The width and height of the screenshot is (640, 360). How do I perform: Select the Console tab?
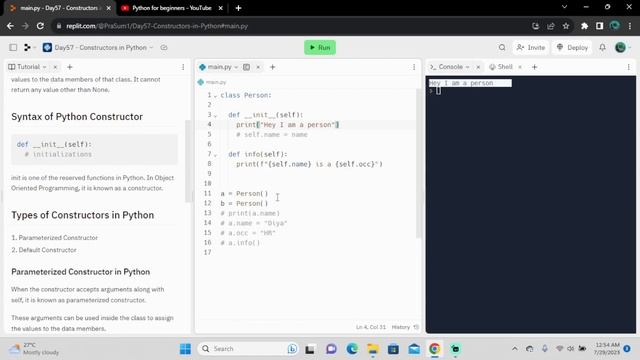(x=450, y=67)
